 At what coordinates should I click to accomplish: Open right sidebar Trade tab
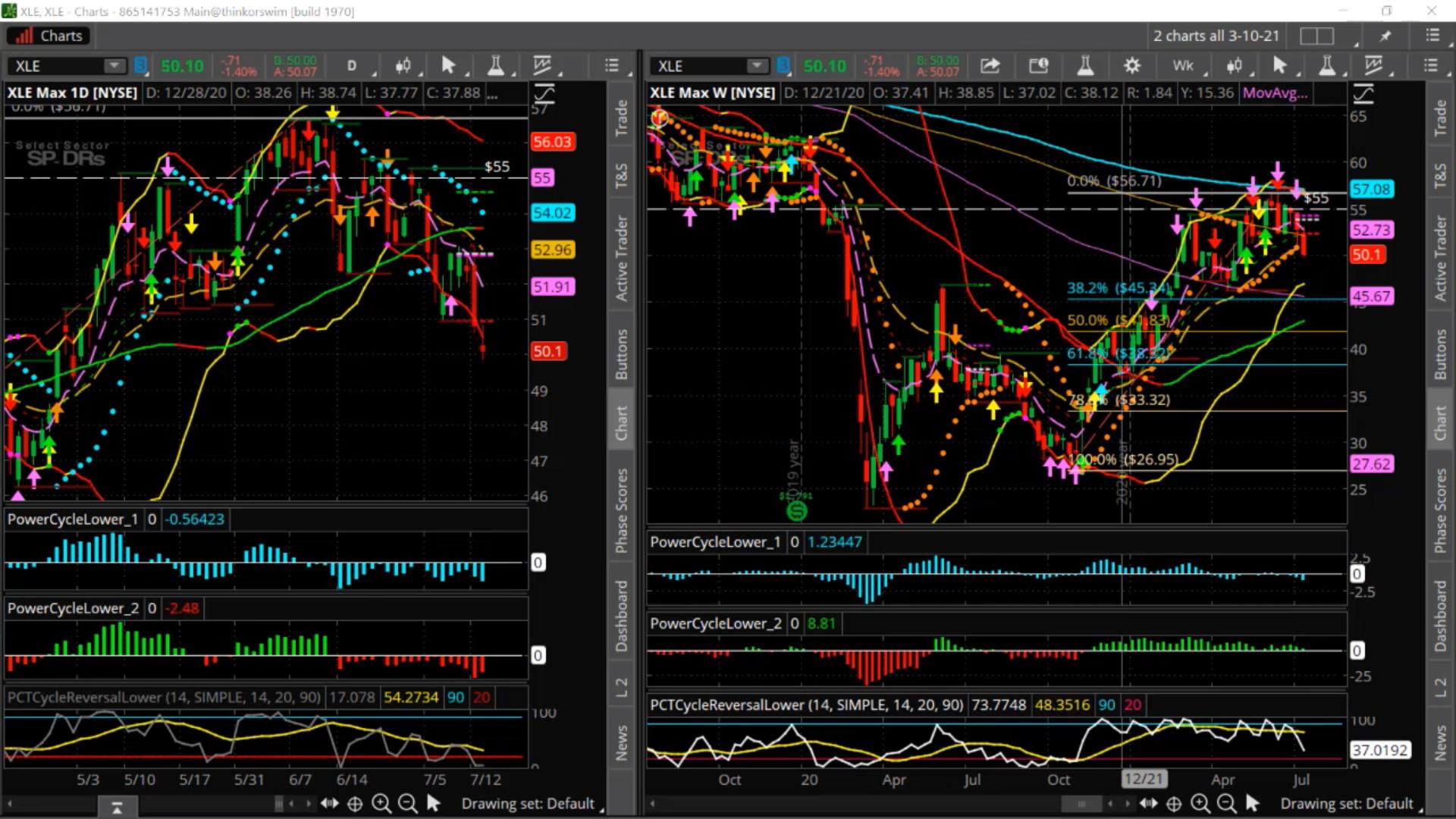coord(1440,118)
